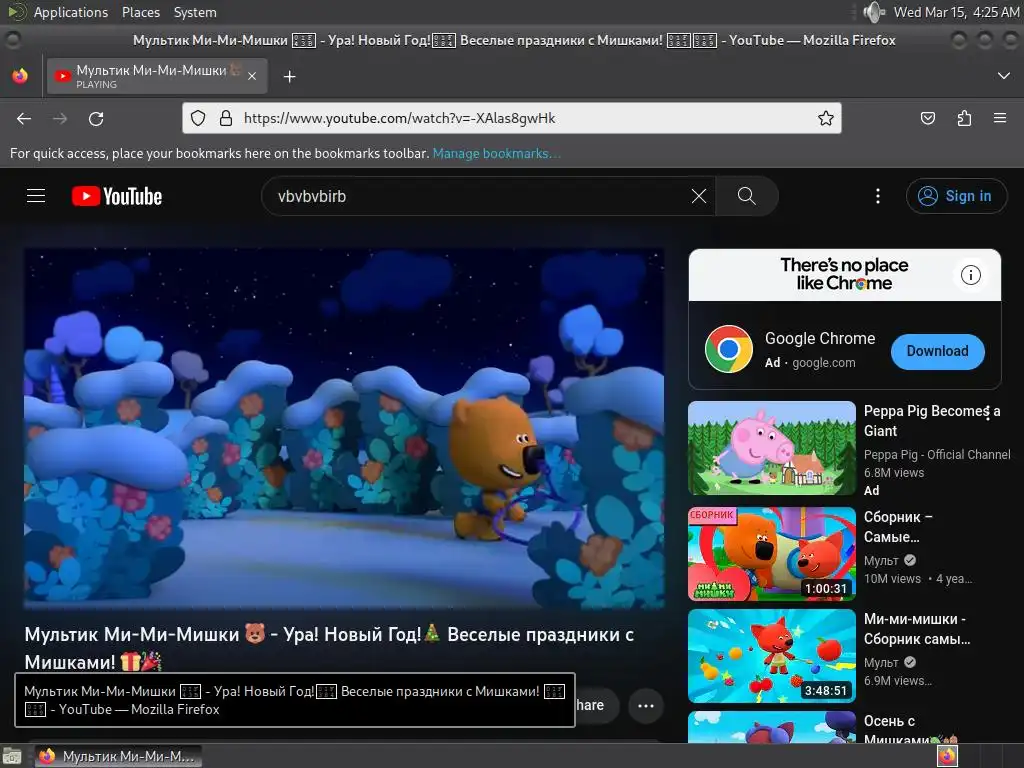Close the Мультик Ми-Ми-Мишки tab
Viewport: 1024px width, 768px height.
tap(252, 76)
